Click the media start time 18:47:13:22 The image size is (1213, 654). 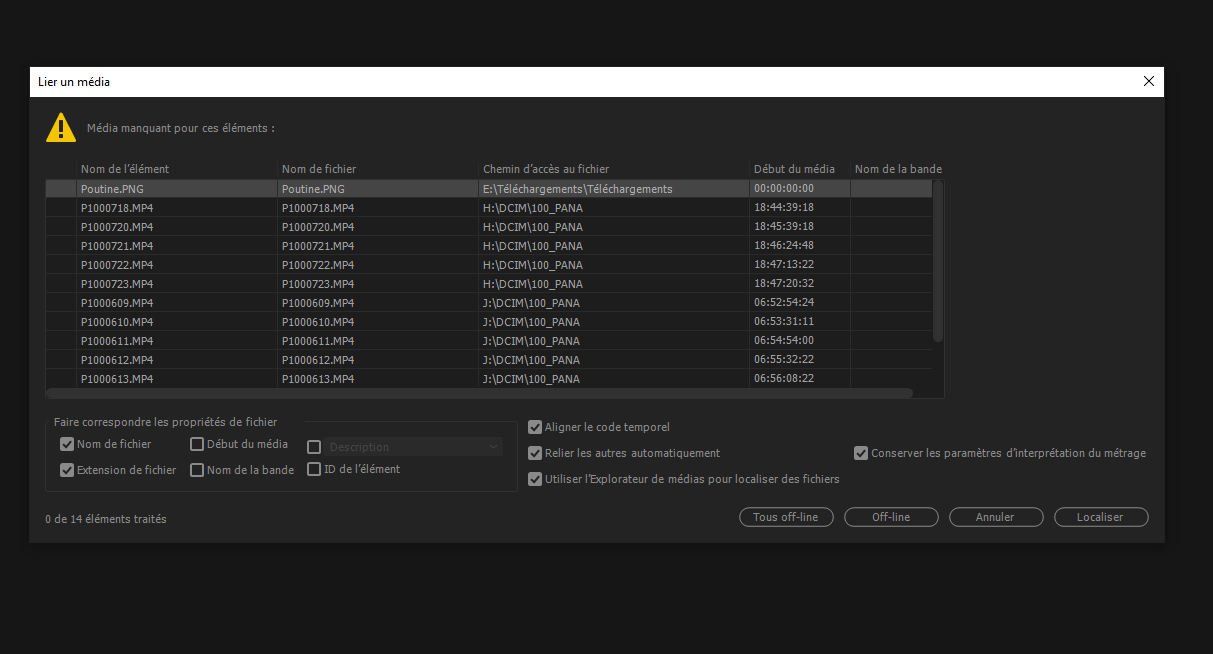click(784, 265)
